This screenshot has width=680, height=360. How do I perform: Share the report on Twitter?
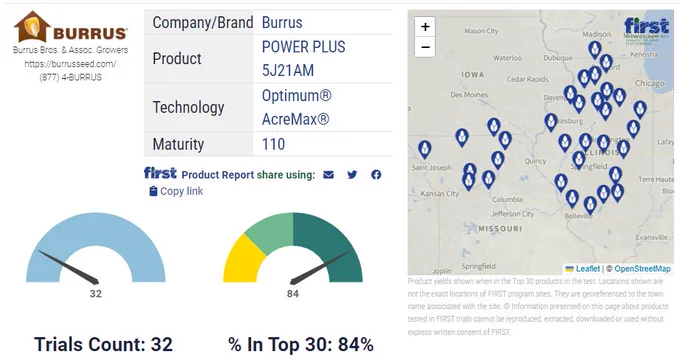pyautogui.click(x=352, y=175)
